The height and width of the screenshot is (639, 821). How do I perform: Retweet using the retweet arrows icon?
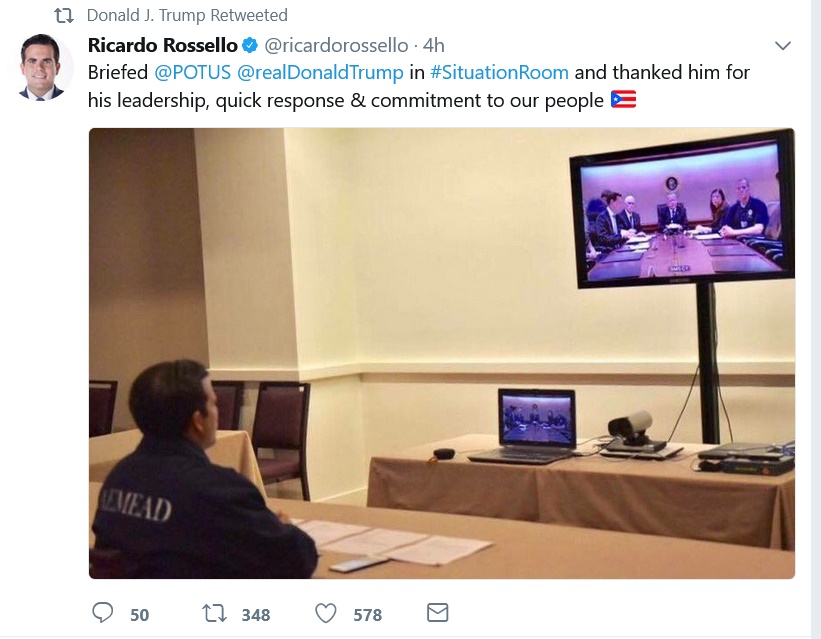pos(215,613)
